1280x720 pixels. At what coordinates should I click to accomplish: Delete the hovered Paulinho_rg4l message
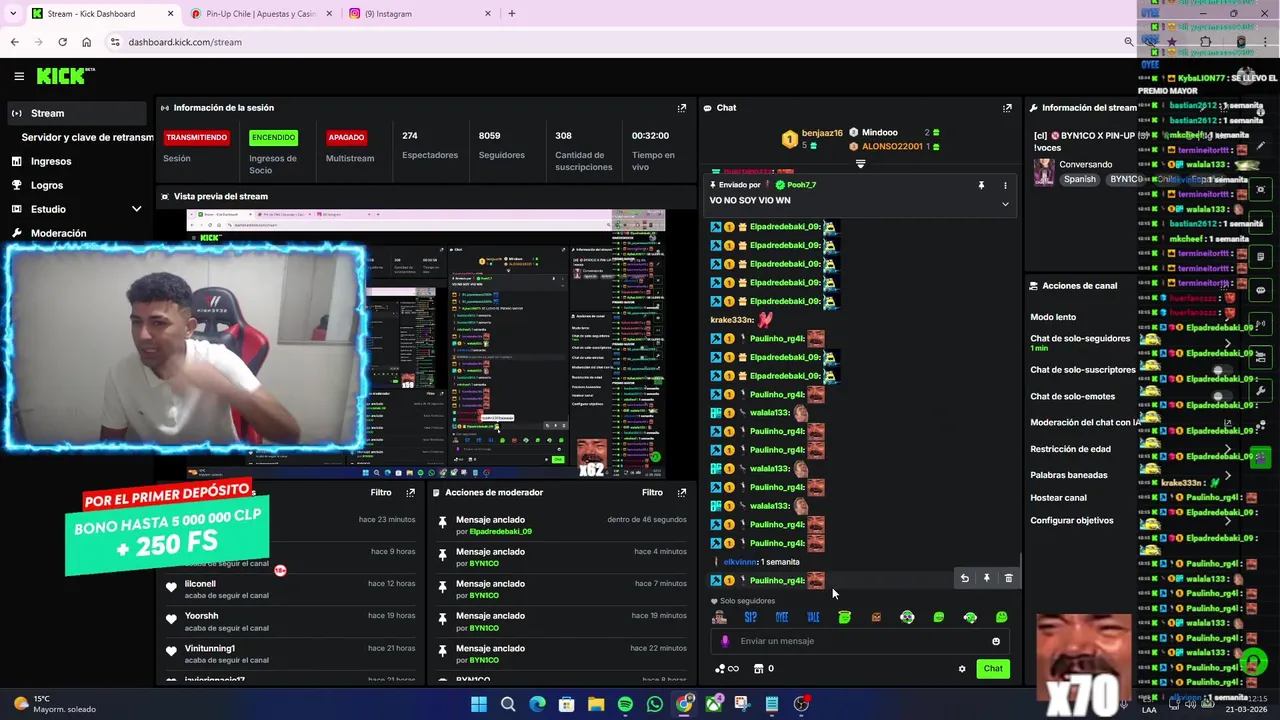[x=1008, y=578]
